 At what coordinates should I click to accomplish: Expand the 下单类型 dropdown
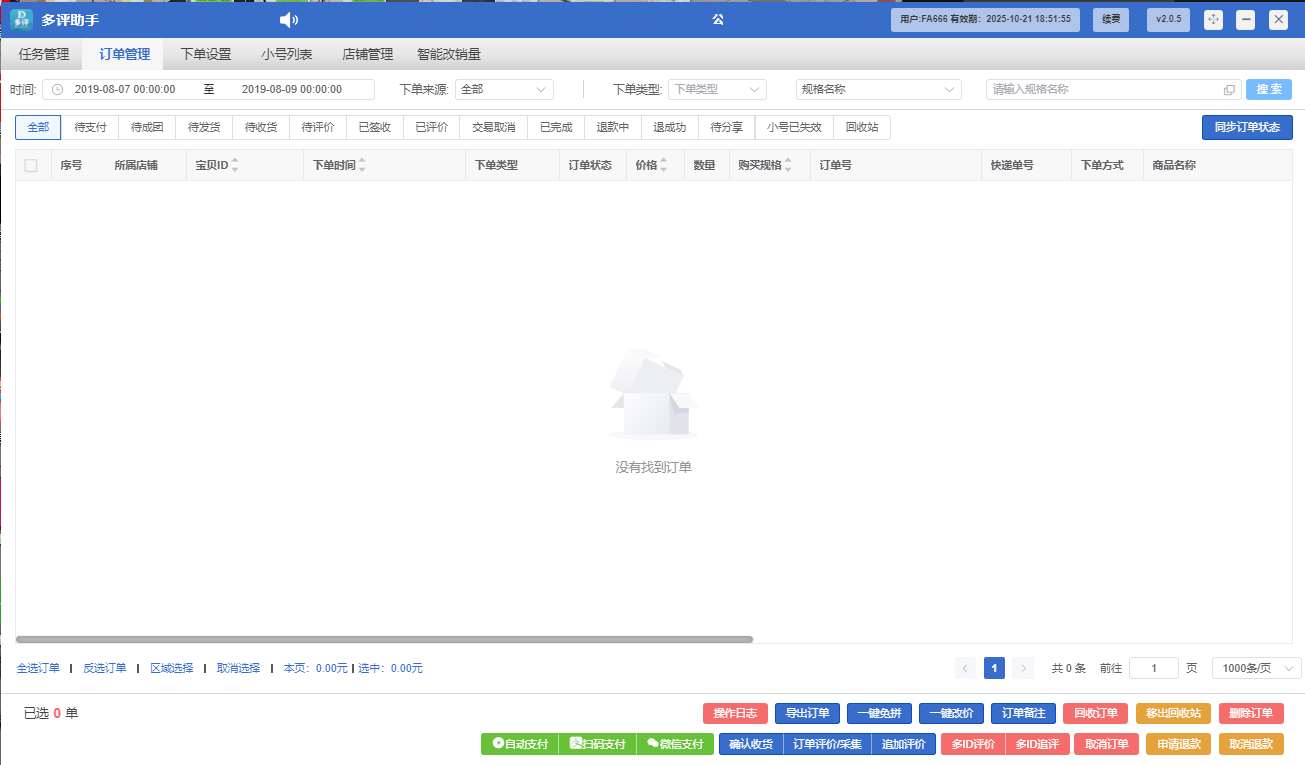coord(716,90)
